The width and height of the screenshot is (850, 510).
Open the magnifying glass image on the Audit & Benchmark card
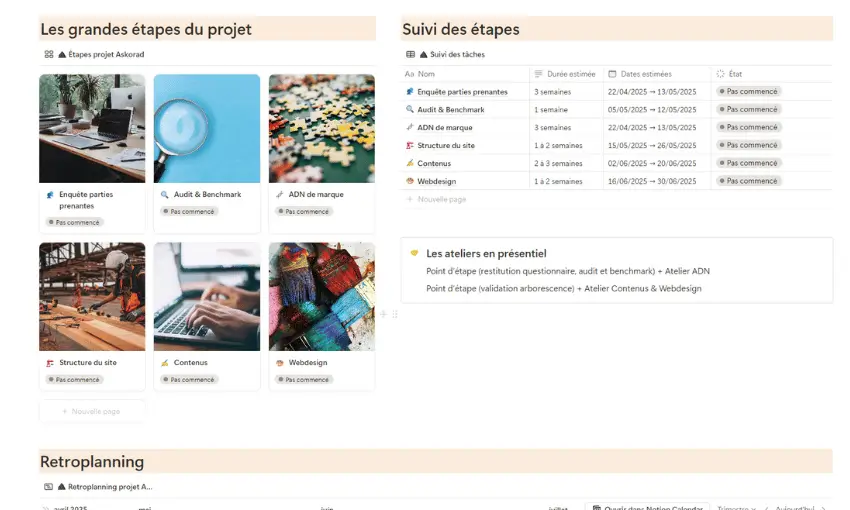[x=207, y=128]
